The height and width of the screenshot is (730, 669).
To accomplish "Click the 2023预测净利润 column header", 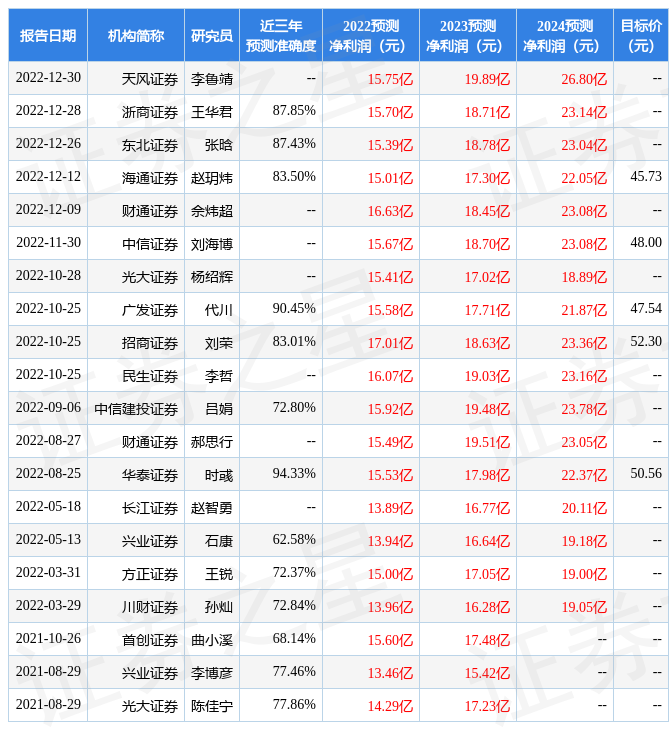I will (468, 35).
